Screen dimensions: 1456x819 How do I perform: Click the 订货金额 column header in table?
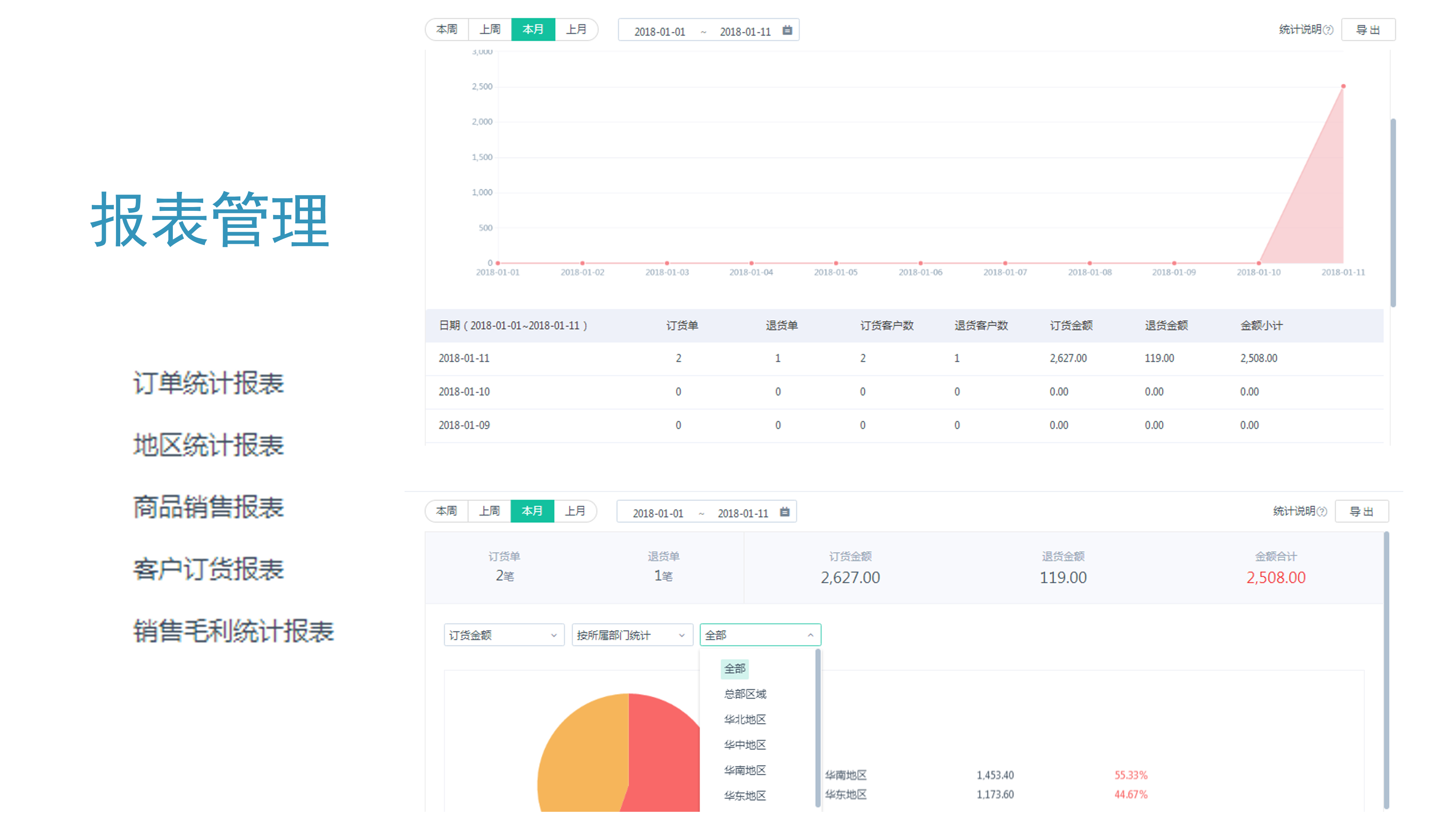[x=1071, y=326]
